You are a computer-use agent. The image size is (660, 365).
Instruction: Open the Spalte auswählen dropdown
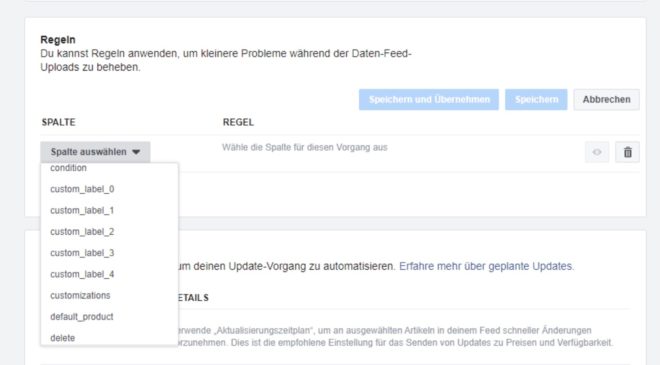[x=95, y=152]
